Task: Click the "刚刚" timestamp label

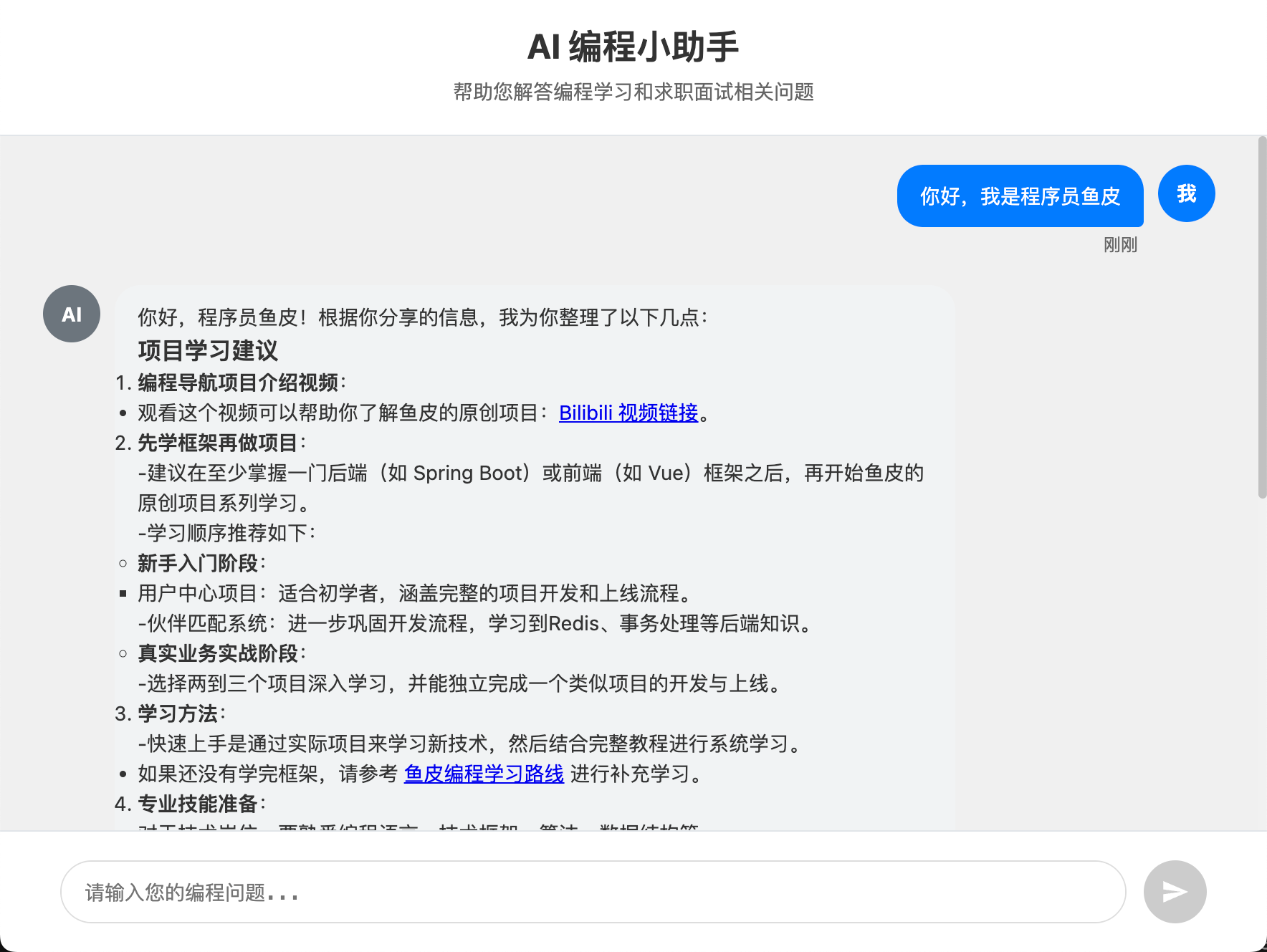Action: click(1122, 245)
